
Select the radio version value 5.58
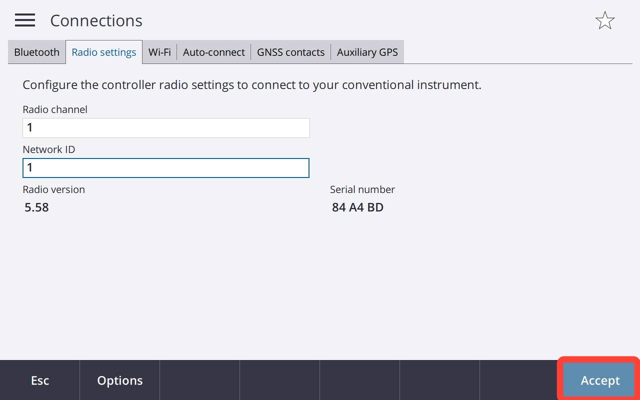coord(36,207)
